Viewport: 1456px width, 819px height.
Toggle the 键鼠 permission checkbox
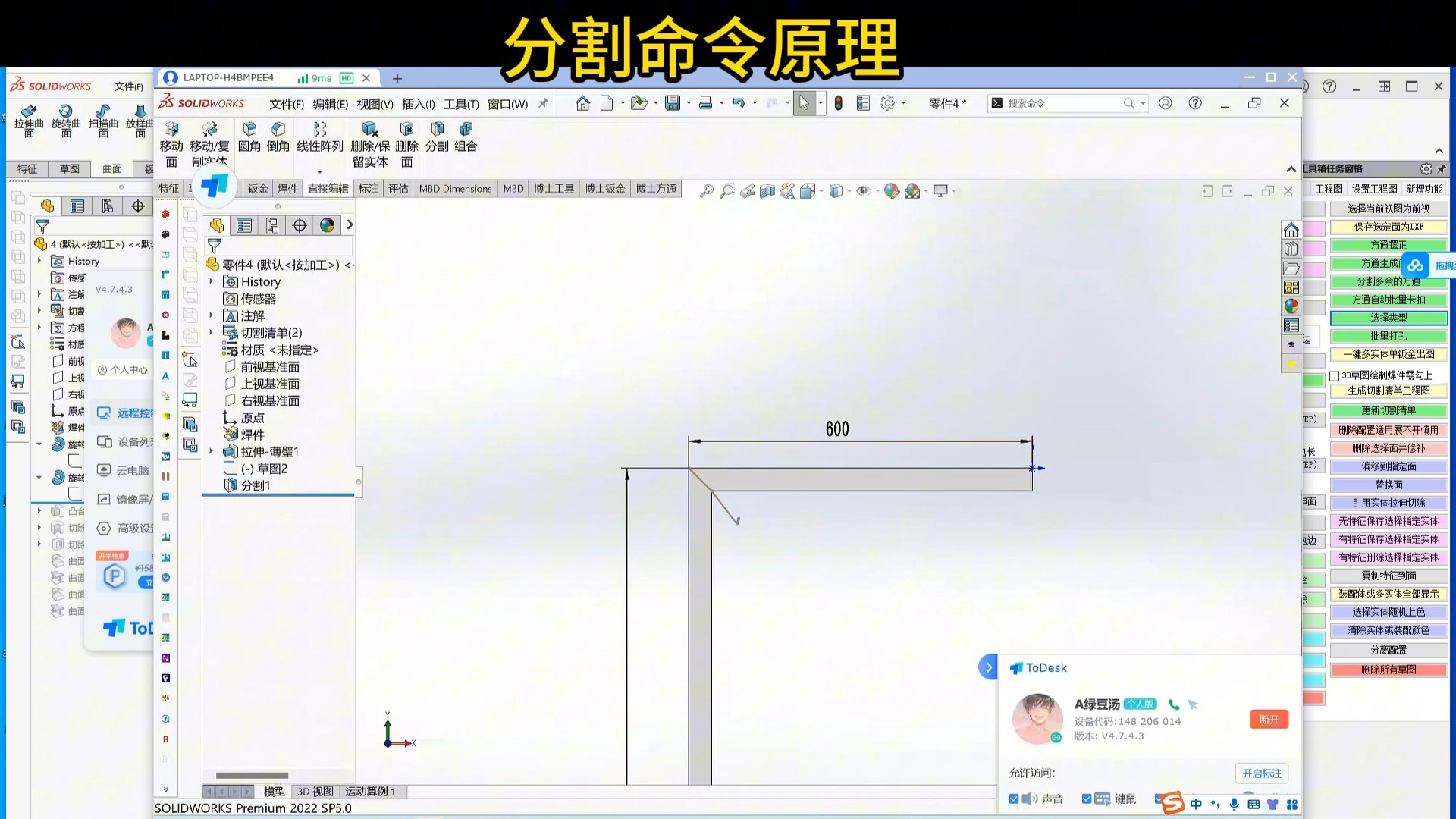click(1086, 799)
